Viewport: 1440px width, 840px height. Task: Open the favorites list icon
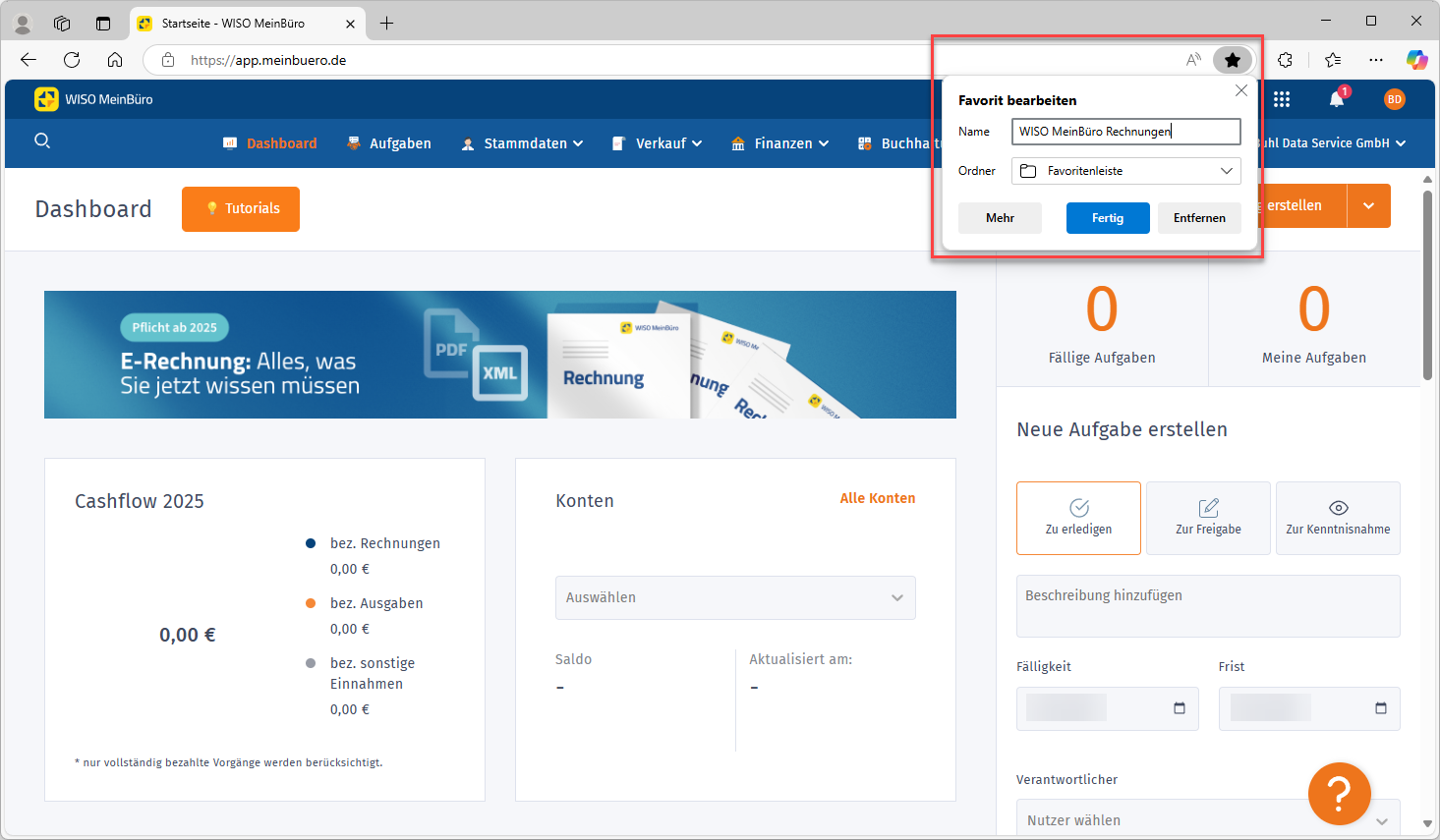point(1333,60)
